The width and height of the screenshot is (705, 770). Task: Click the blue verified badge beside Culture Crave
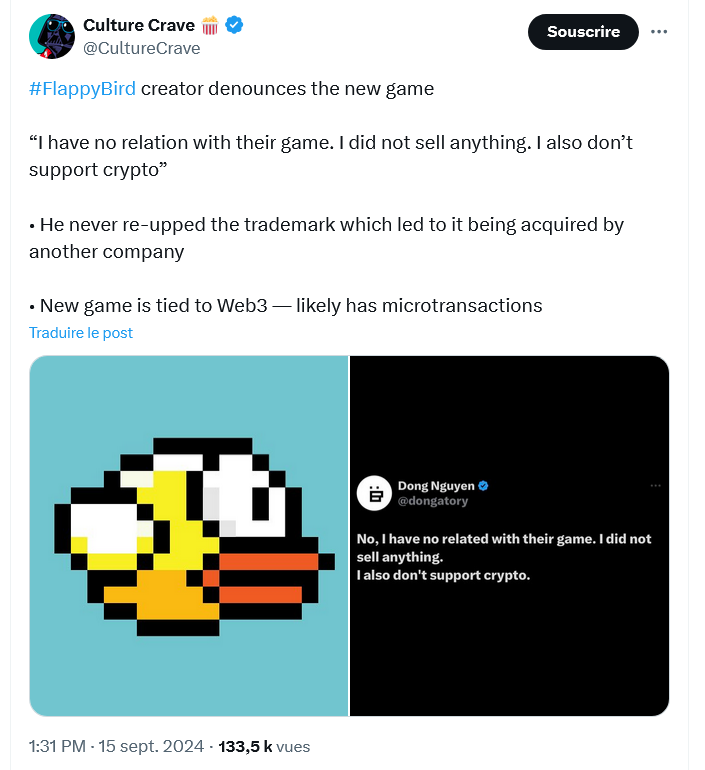click(234, 25)
